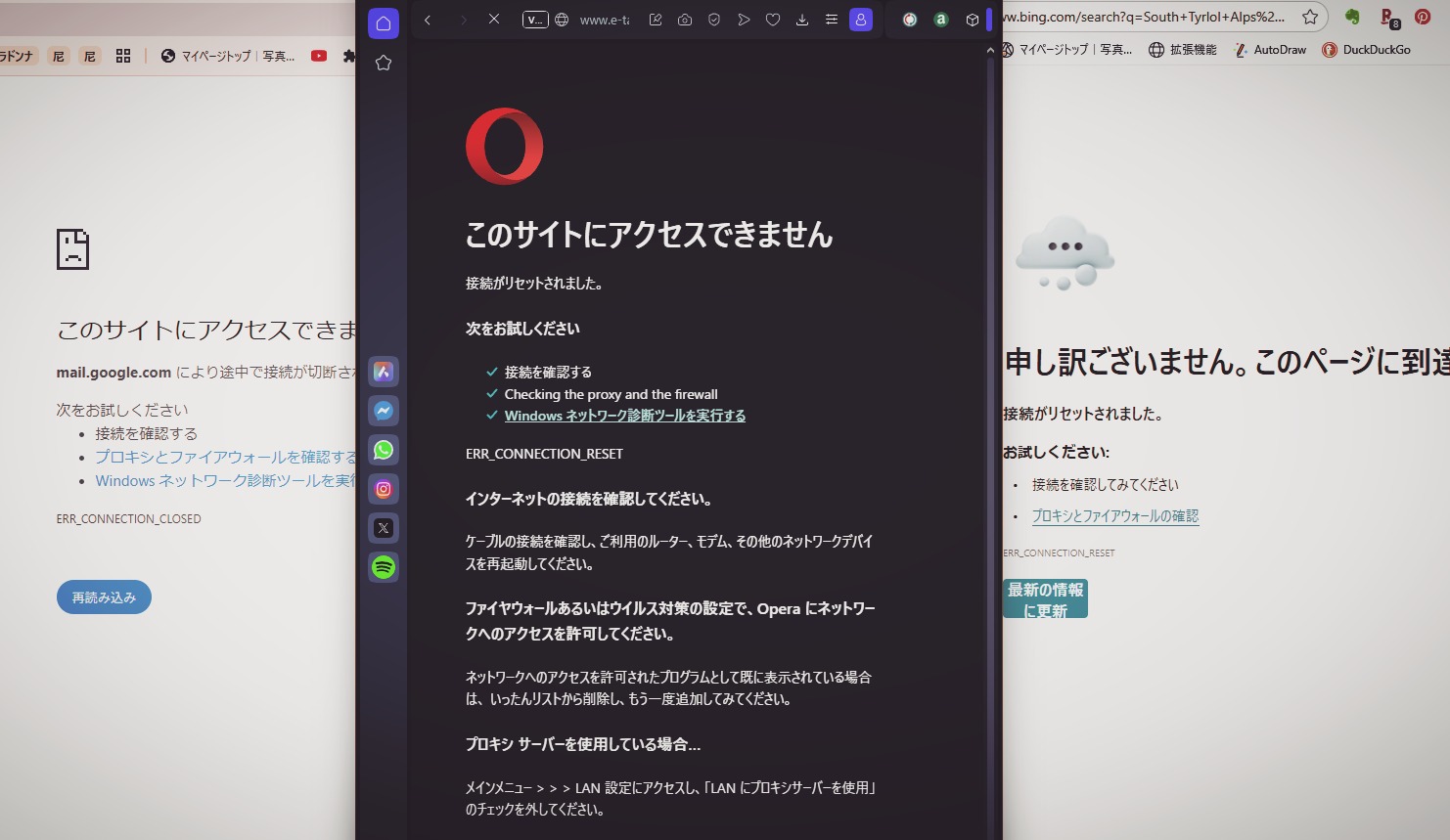Viewport: 1450px width, 840px height.
Task: Open Messenger in Opera sidebar
Action: coord(384,411)
